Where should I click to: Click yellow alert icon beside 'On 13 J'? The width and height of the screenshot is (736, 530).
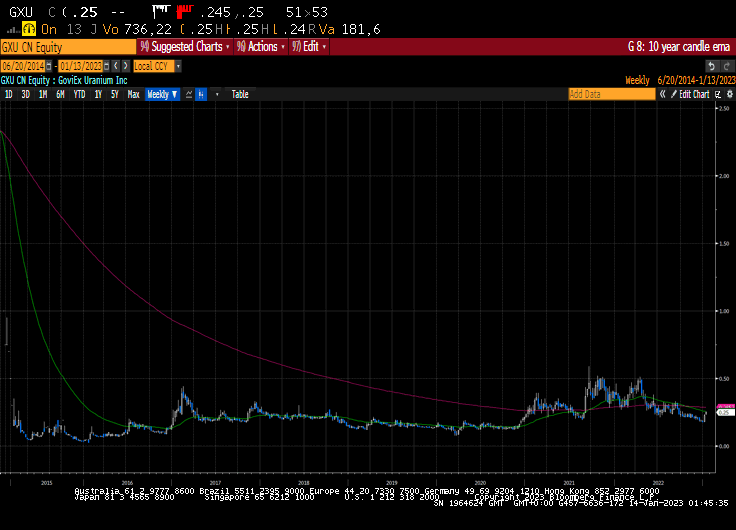pyautogui.click(x=29, y=29)
